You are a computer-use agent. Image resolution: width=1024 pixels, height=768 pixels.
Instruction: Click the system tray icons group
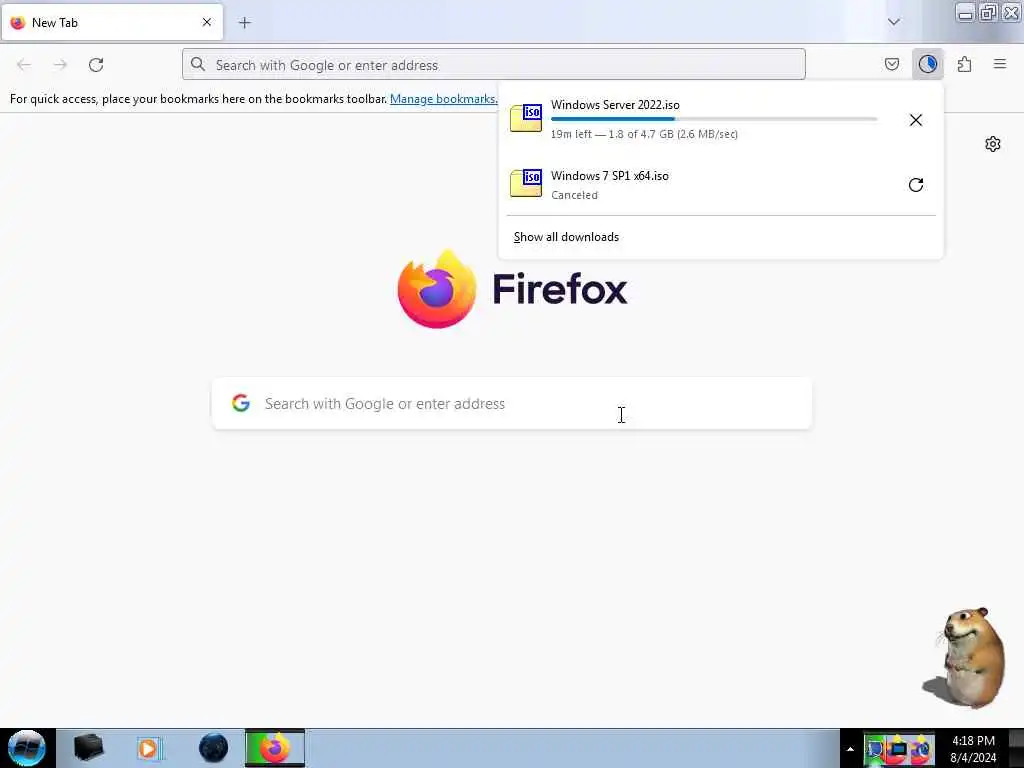pyautogui.click(x=899, y=749)
